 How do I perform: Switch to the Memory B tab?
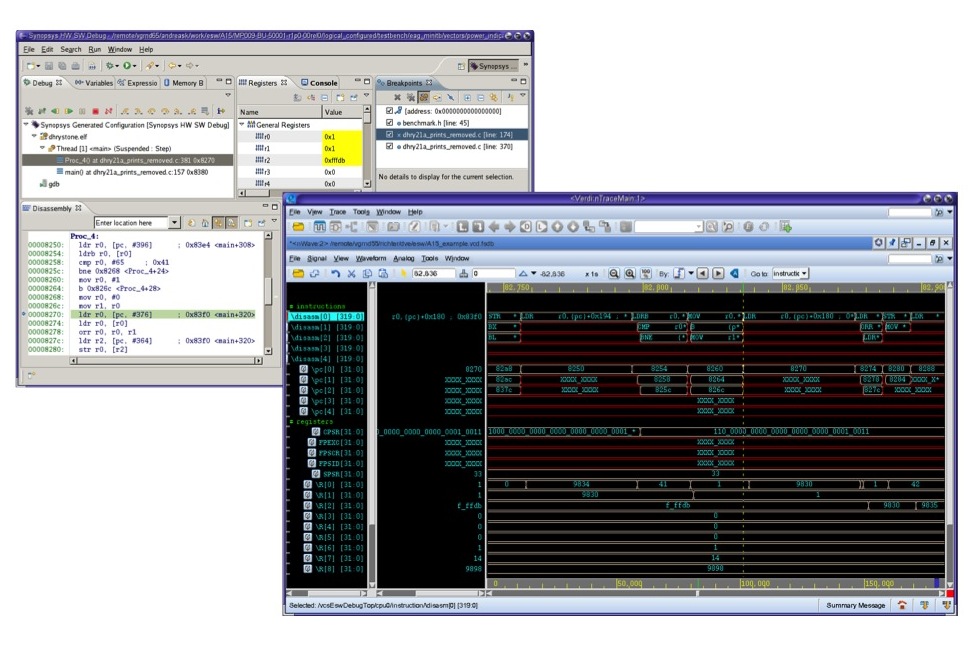click(x=184, y=83)
